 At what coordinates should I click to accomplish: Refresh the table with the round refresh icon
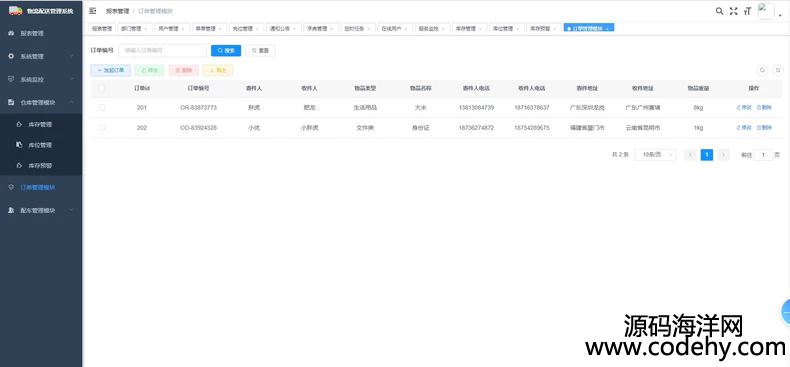point(778,71)
